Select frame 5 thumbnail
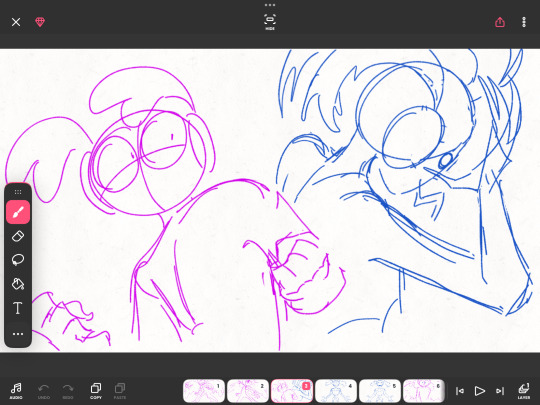The width and height of the screenshot is (540, 405). (380, 391)
